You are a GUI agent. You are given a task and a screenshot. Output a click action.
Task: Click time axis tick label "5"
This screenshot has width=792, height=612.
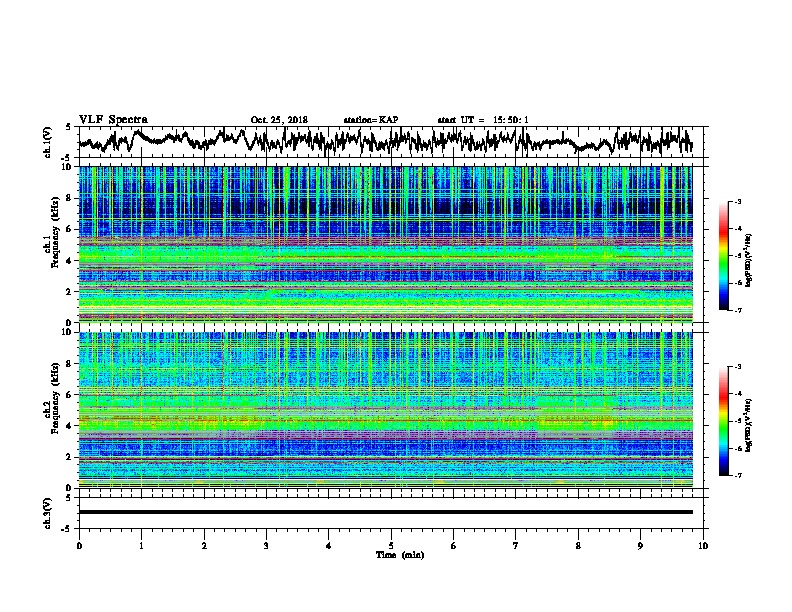coord(391,546)
